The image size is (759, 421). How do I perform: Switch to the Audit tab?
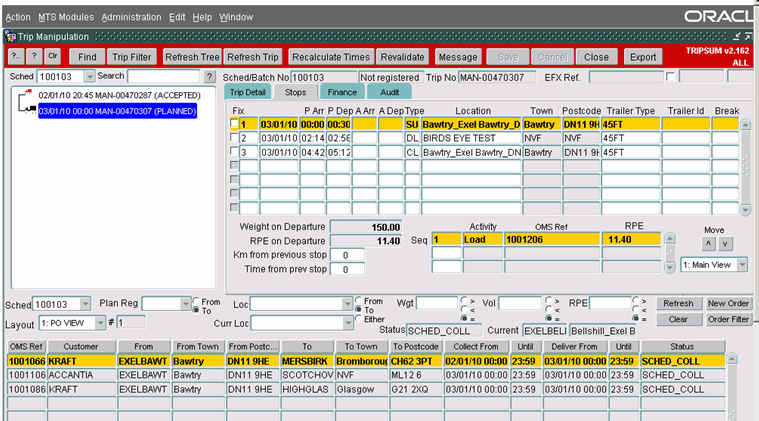[389, 92]
